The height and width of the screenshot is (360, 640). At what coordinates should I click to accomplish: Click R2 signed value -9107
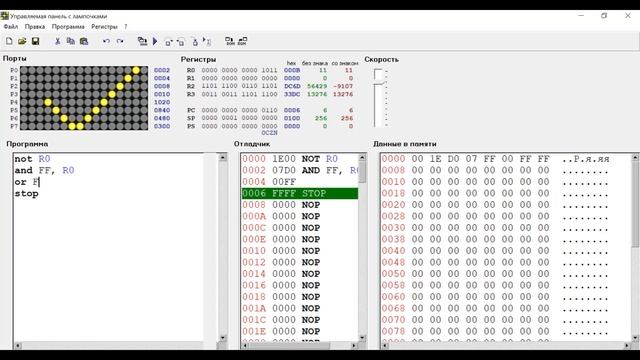coord(343,86)
